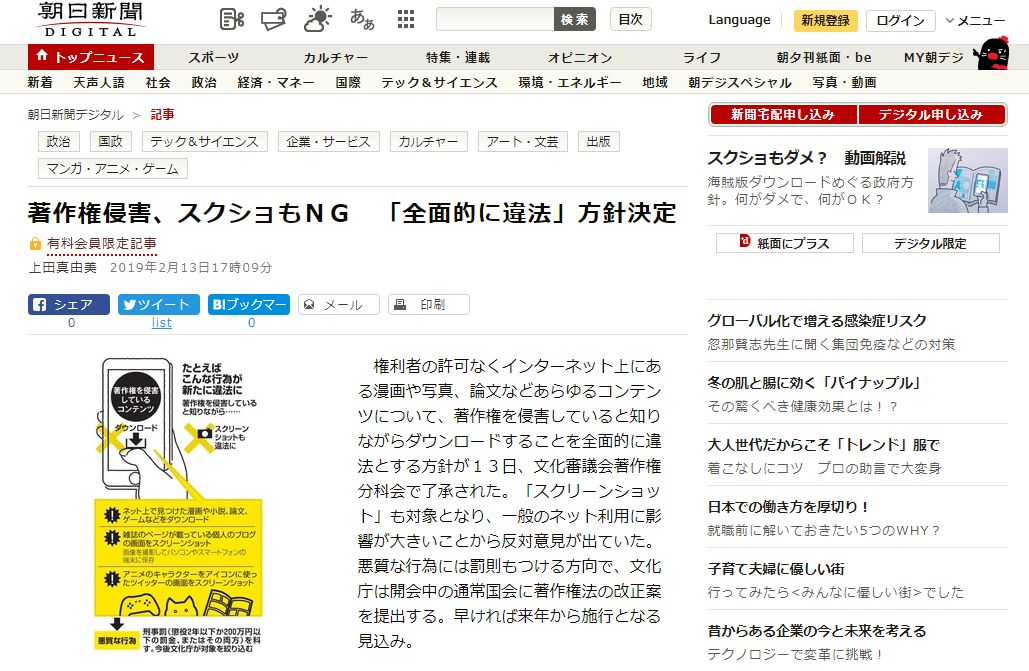The width and height of the screenshot is (1029, 671).
Task: Click the アート・文芸 topic tag
Action: (522, 141)
